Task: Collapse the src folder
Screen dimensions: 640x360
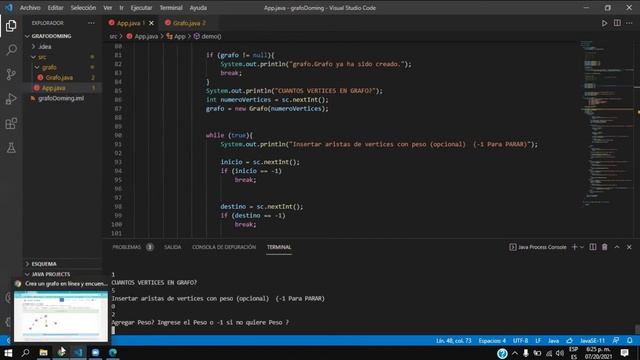Action: [42, 57]
